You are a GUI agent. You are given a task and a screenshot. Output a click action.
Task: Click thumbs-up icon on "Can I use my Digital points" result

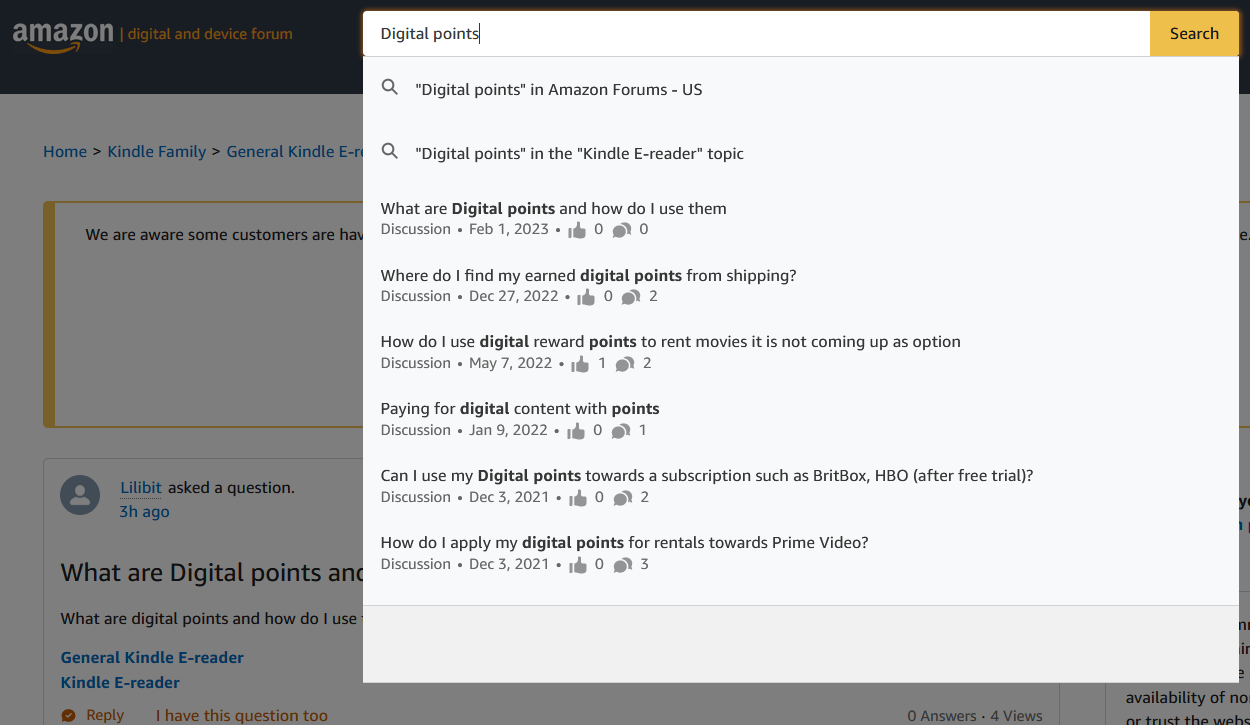[578, 497]
